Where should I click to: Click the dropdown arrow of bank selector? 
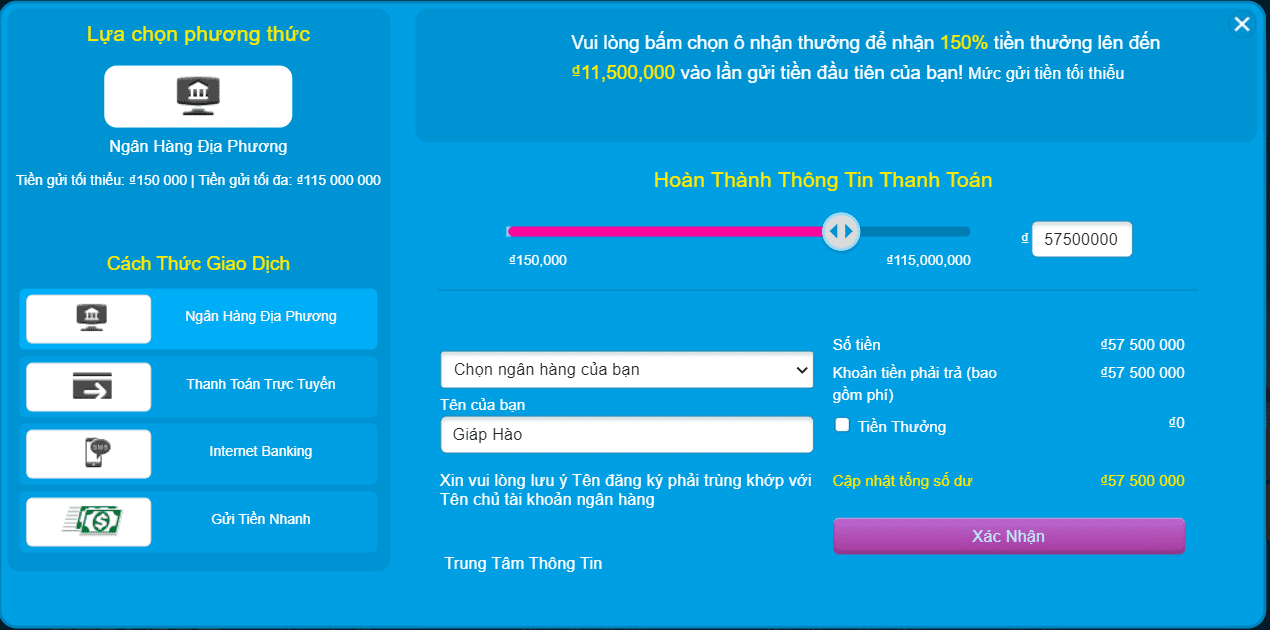pos(801,370)
